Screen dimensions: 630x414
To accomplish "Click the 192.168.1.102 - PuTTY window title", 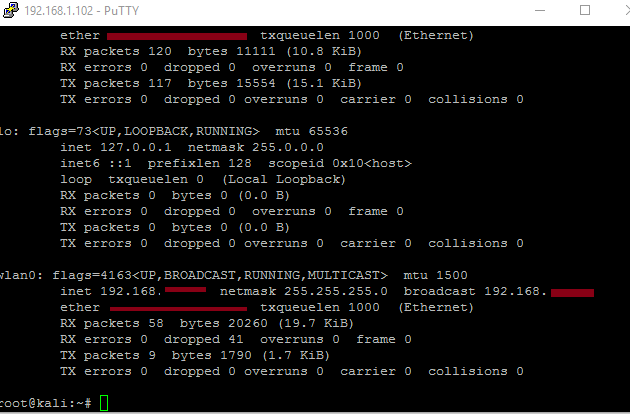I will click(x=75, y=11).
